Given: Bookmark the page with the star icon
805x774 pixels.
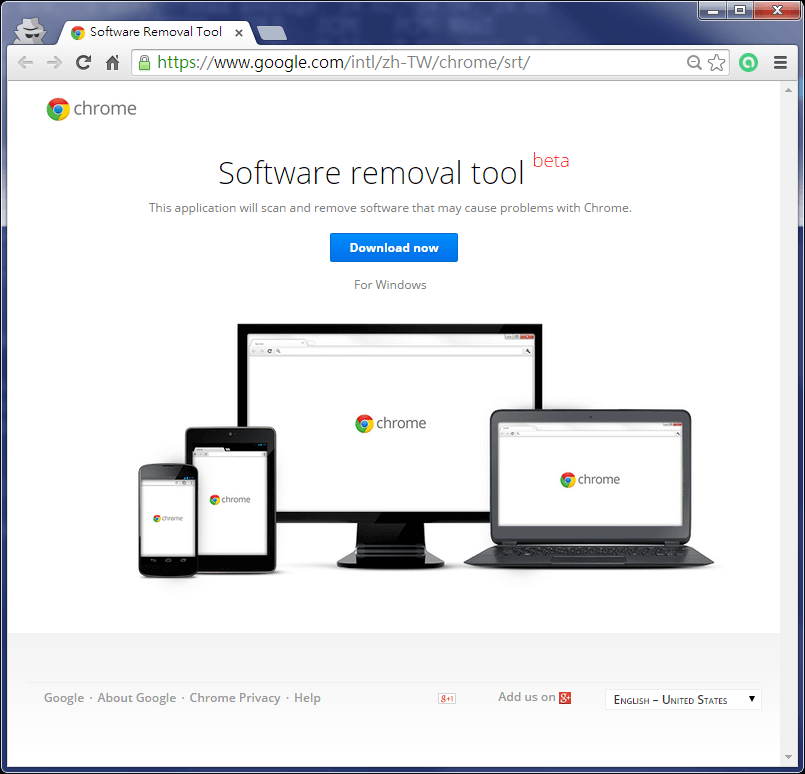Looking at the screenshot, I should (716, 62).
